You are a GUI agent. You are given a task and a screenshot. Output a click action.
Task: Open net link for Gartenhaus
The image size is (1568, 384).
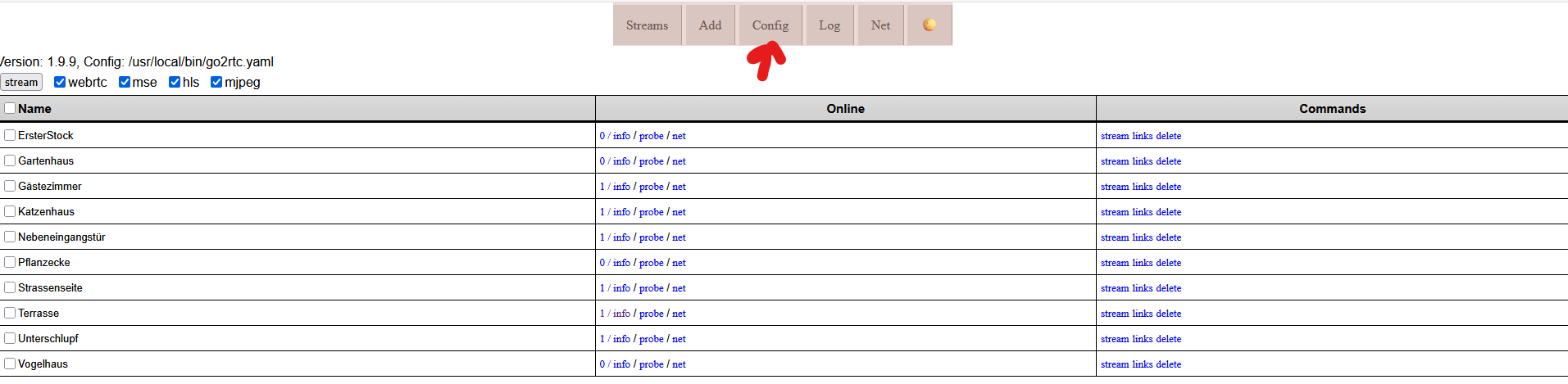pos(679,161)
